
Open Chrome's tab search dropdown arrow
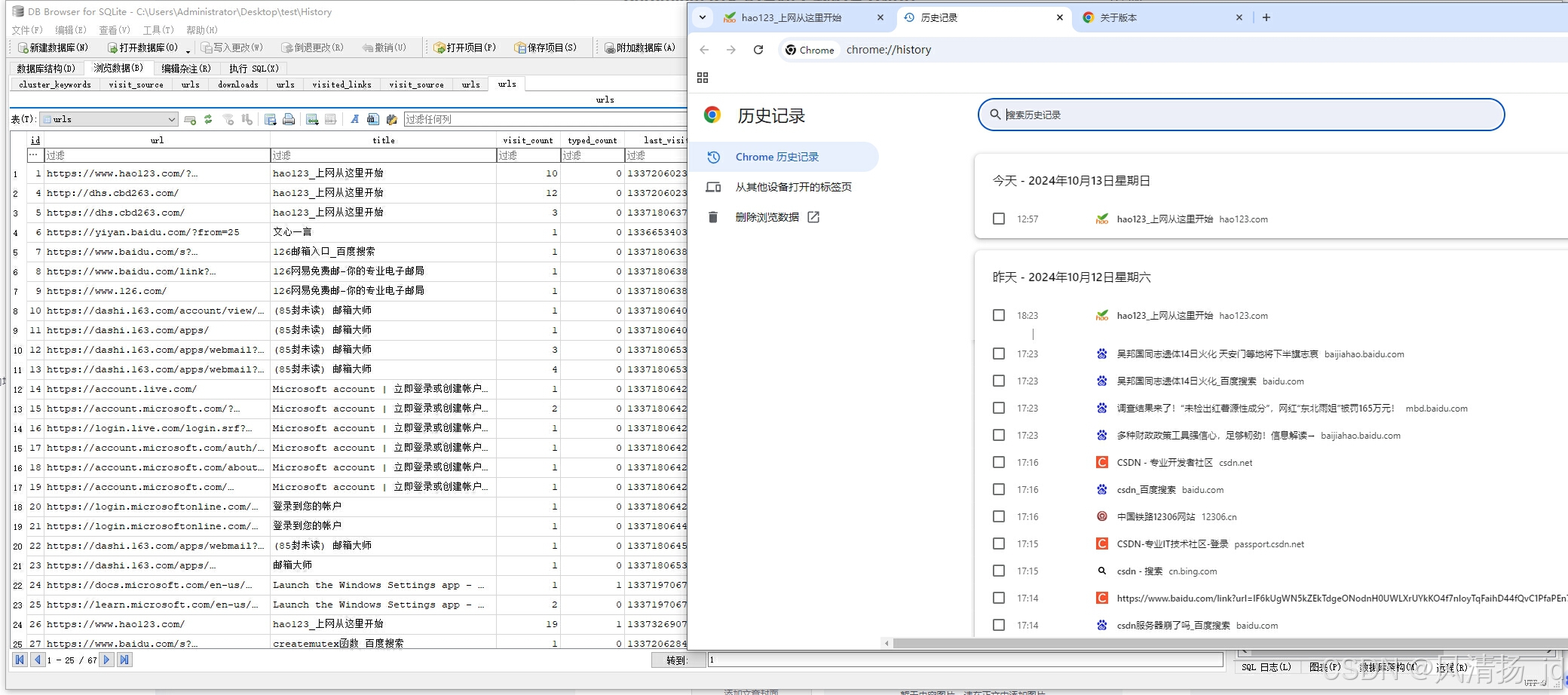pyautogui.click(x=703, y=17)
